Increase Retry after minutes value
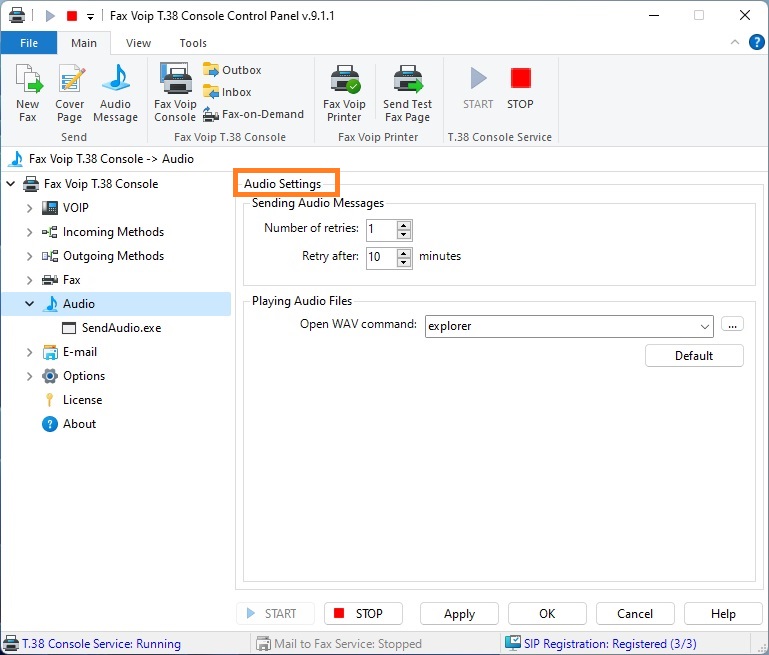 (404, 253)
